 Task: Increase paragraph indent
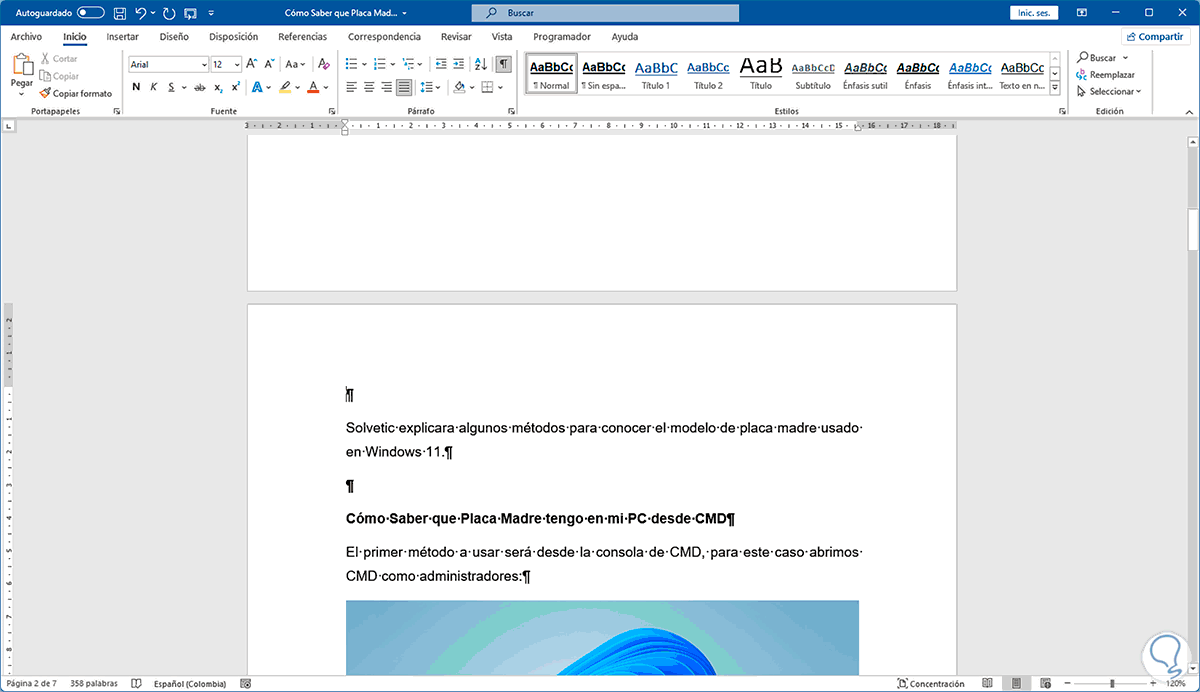457,64
